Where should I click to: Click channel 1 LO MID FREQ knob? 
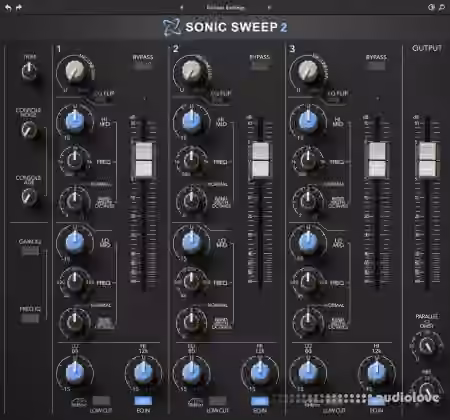[75, 282]
